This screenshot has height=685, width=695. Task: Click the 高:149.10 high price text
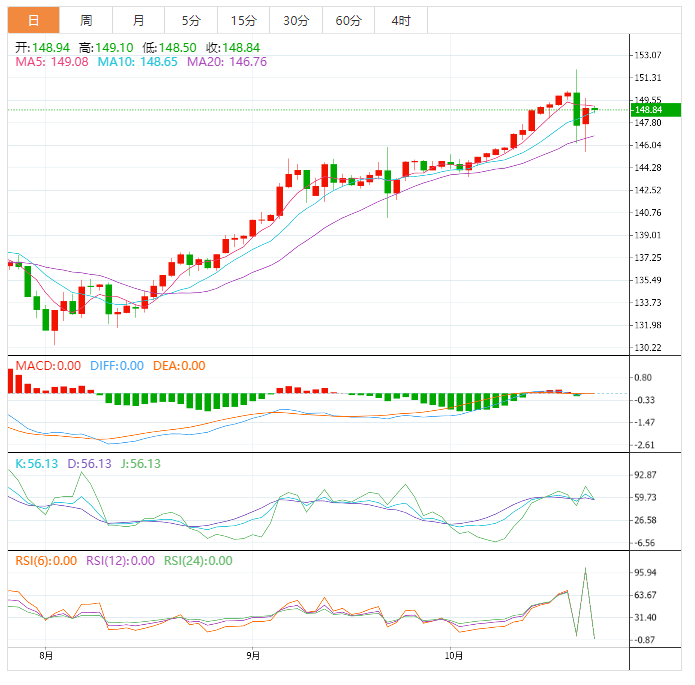(106, 47)
